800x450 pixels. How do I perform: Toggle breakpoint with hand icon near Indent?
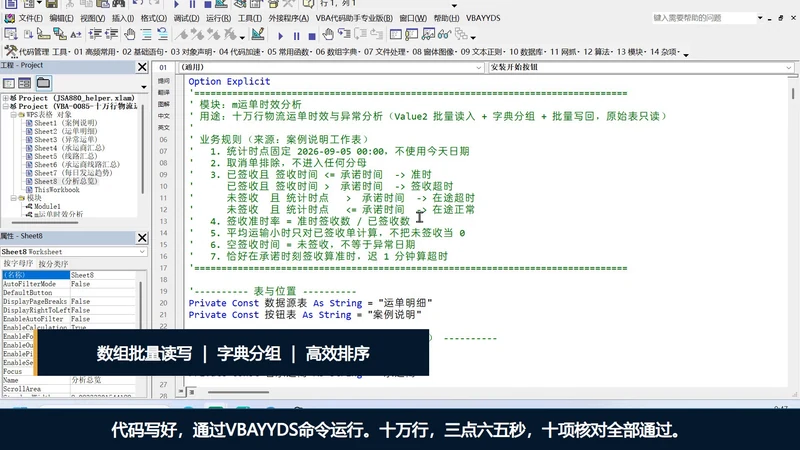(130, 34)
